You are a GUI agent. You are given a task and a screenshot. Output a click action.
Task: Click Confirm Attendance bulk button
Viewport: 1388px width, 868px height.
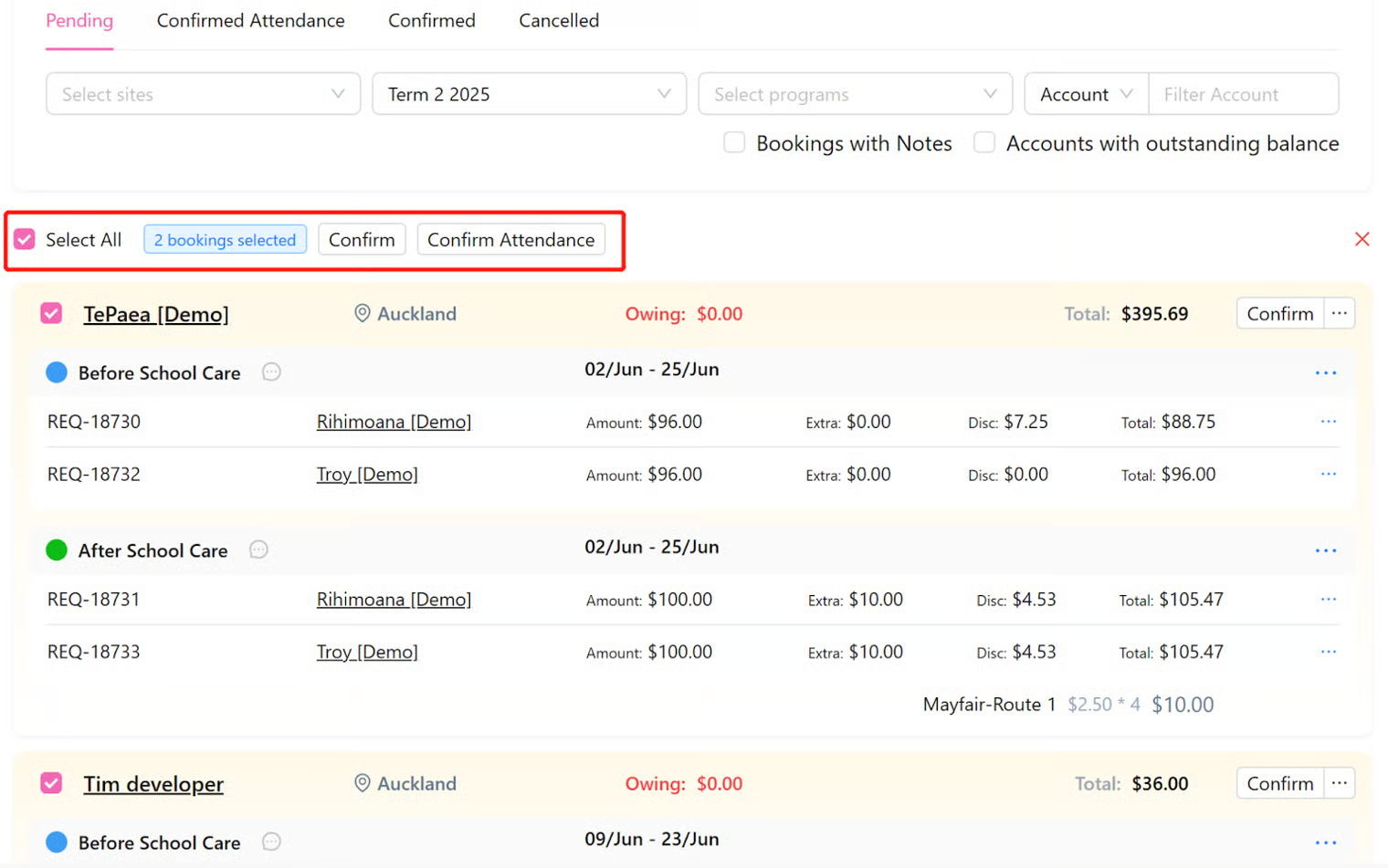point(510,239)
